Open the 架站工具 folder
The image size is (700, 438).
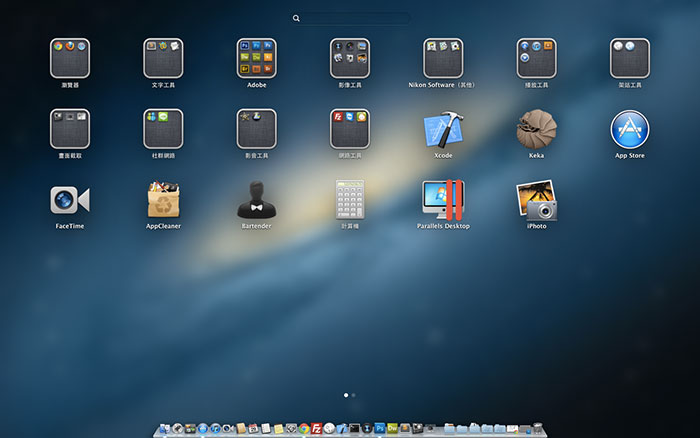coord(629,58)
